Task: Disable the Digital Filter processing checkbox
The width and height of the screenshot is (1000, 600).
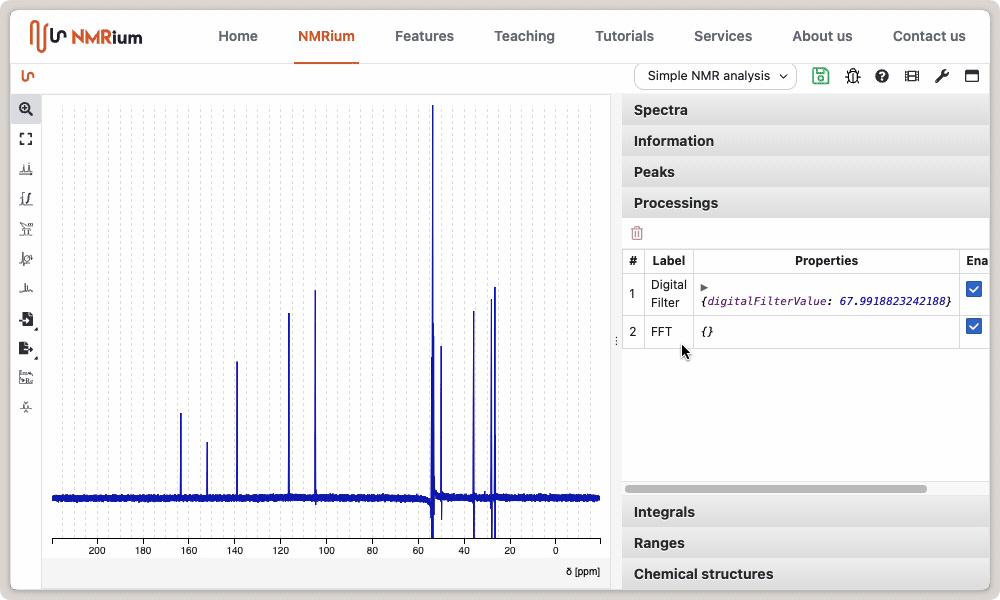Action: pyautogui.click(x=974, y=289)
